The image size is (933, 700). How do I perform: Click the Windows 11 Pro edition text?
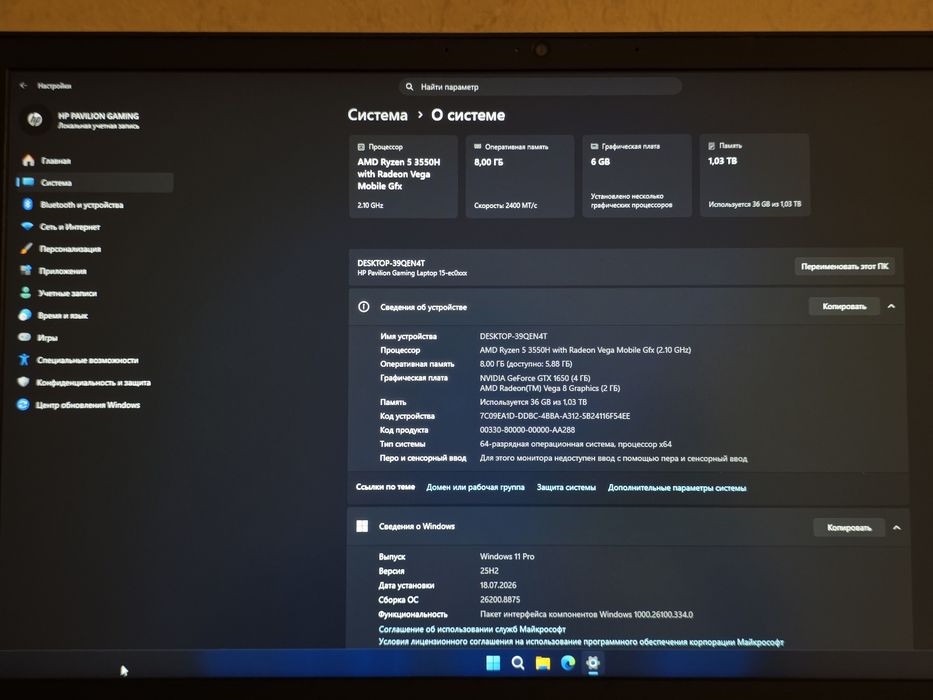coord(507,556)
